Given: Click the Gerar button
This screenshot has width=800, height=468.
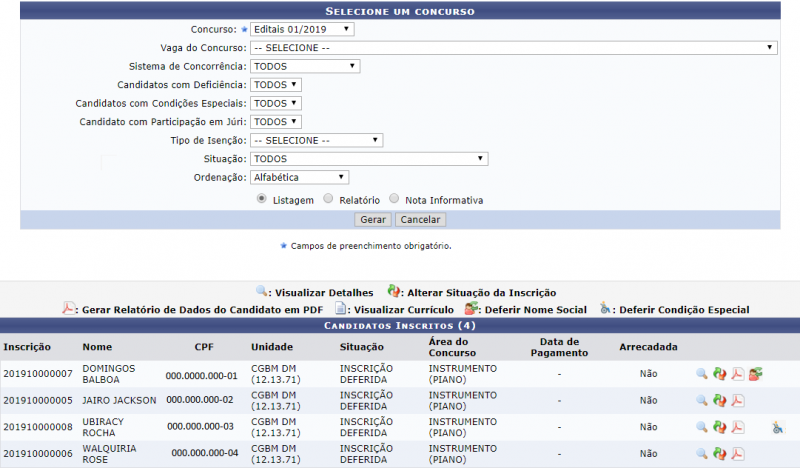Looking at the screenshot, I should (373, 219).
